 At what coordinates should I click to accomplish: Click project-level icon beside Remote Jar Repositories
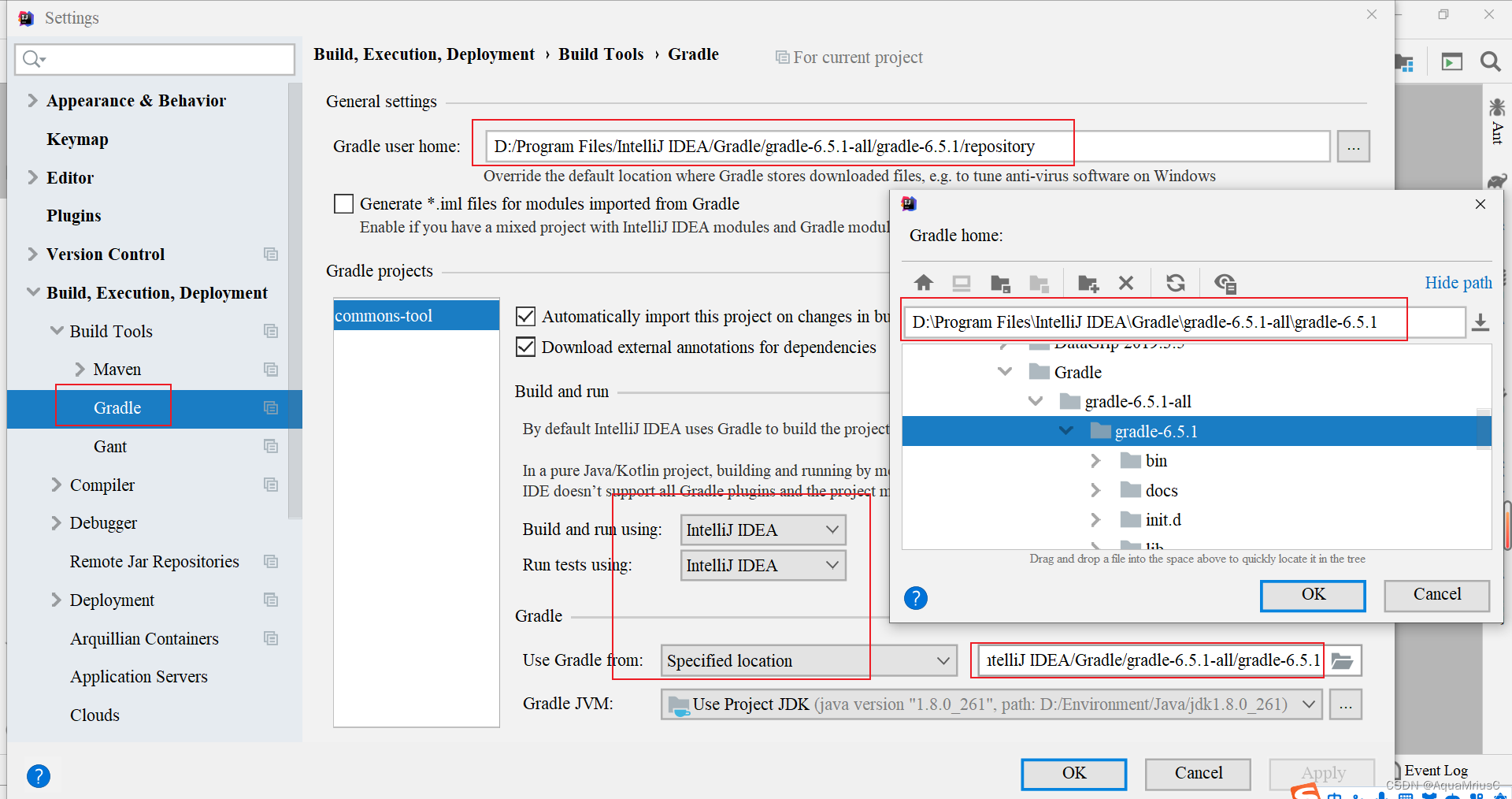coord(271,562)
